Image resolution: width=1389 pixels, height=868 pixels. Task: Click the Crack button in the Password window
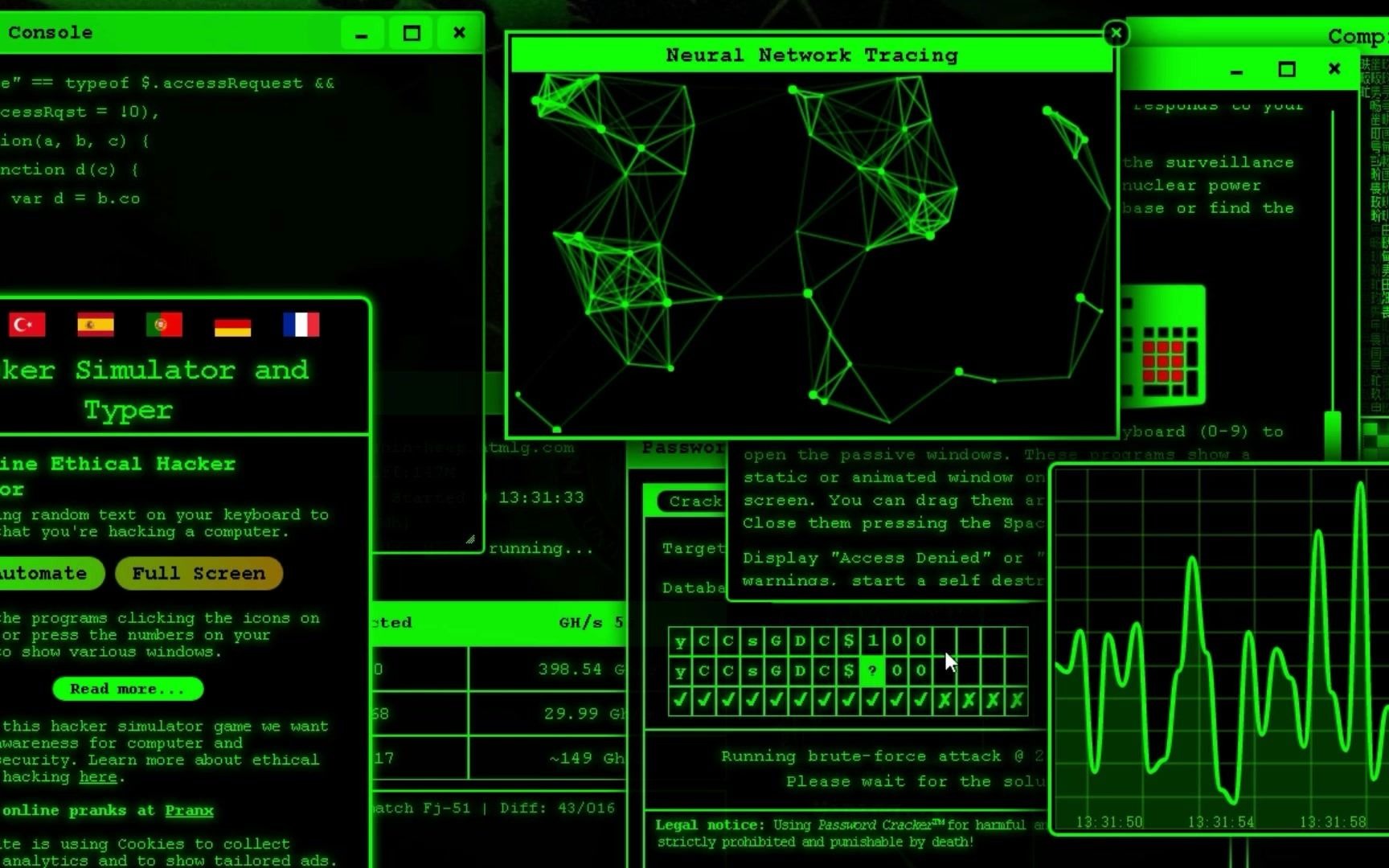tap(691, 502)
